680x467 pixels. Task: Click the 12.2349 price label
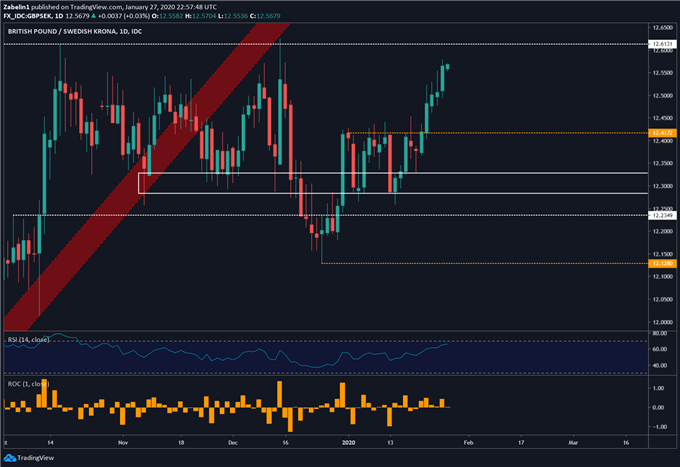[662, 215]
